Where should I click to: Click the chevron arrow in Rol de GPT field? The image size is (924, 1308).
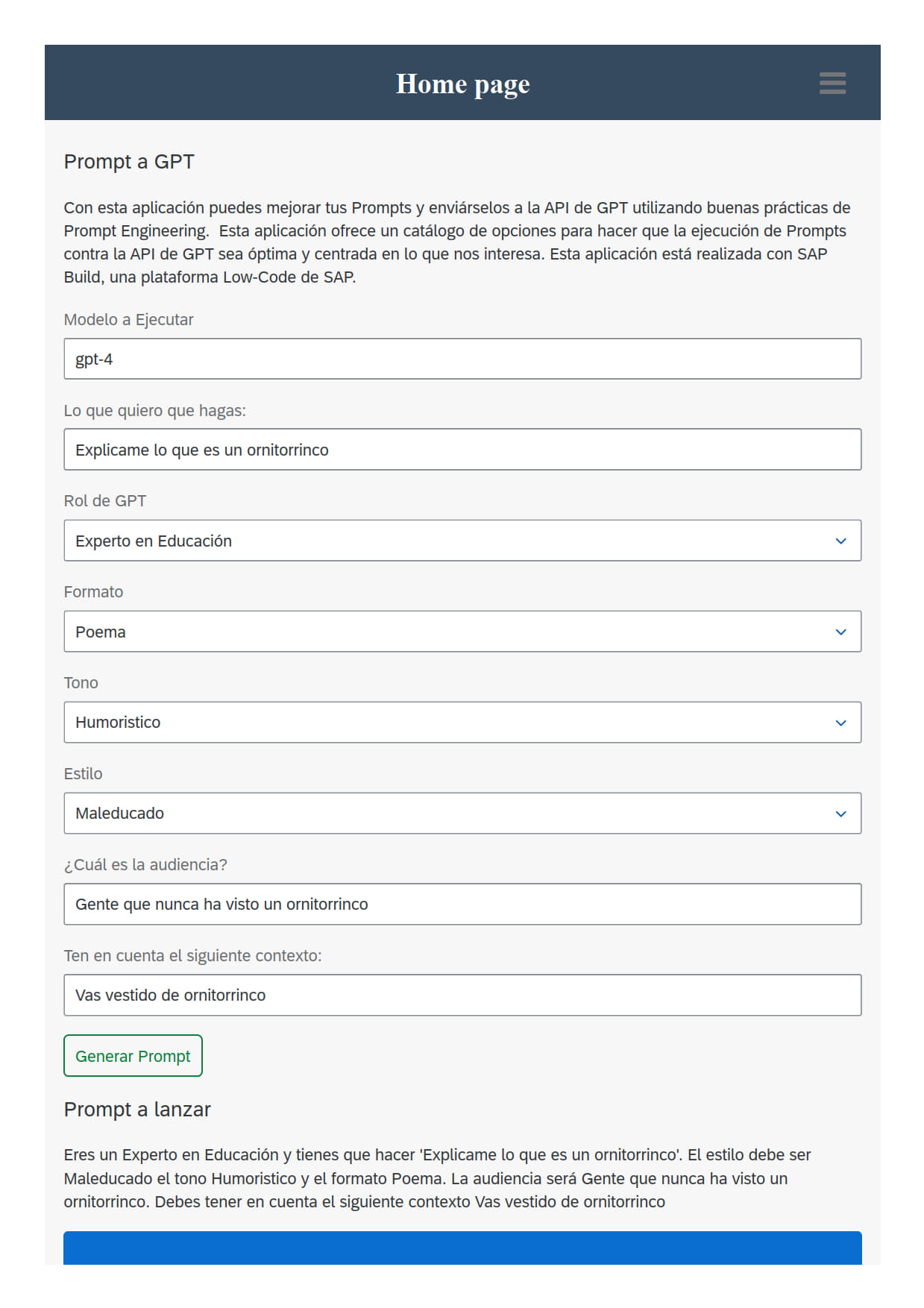tap(840, 541)
